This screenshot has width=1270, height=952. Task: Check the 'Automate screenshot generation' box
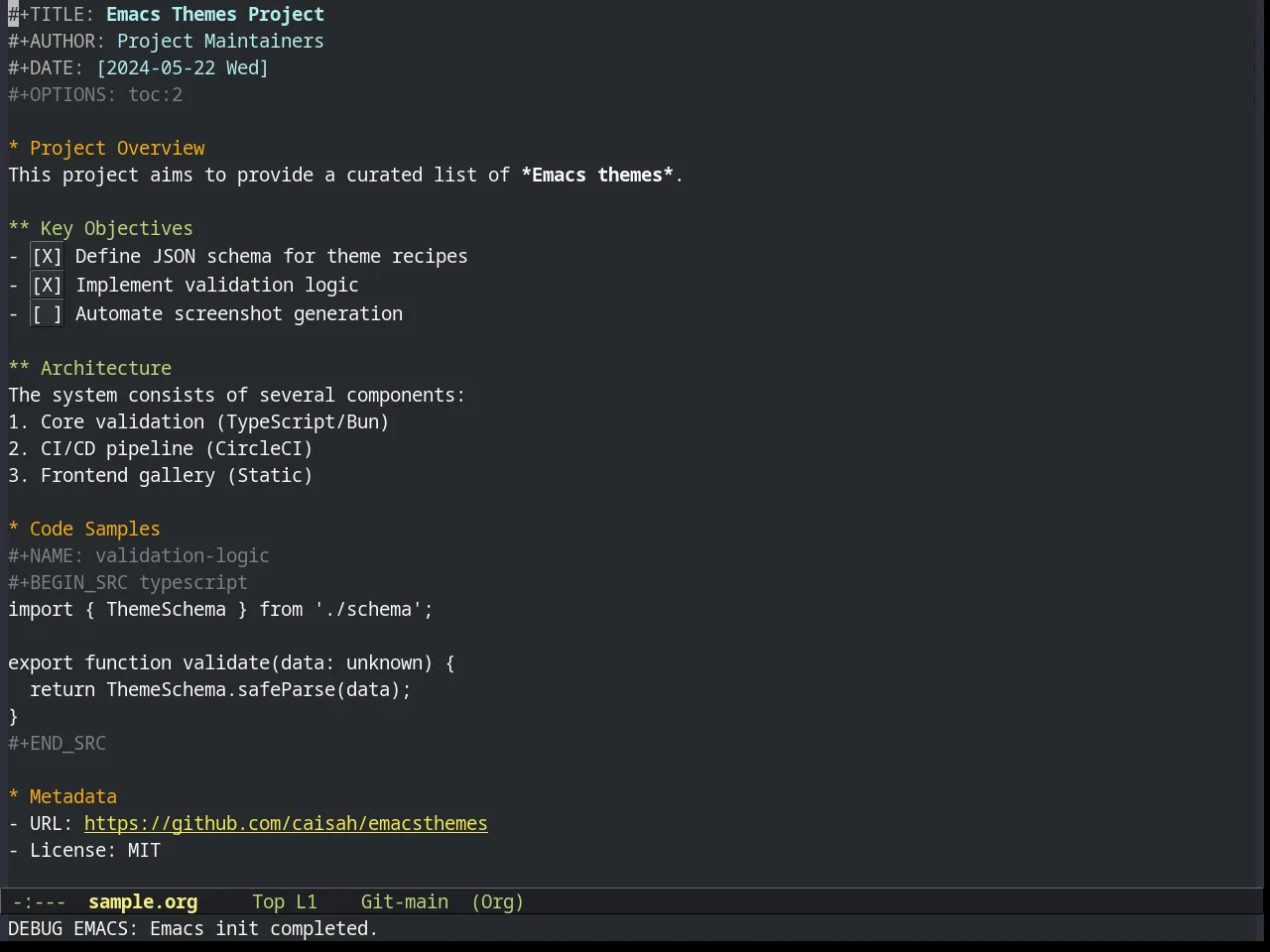[47, 314]
